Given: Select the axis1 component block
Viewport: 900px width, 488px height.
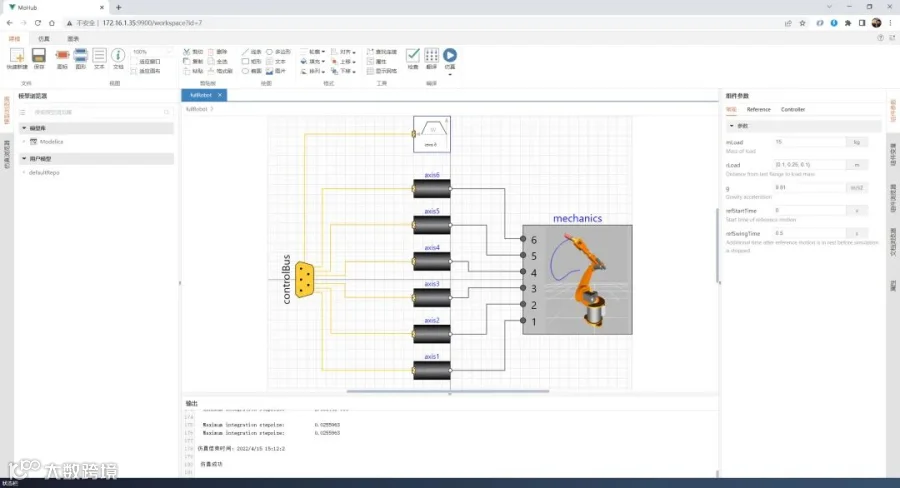Looking at the screenshot, I should [x=432, y=370].
